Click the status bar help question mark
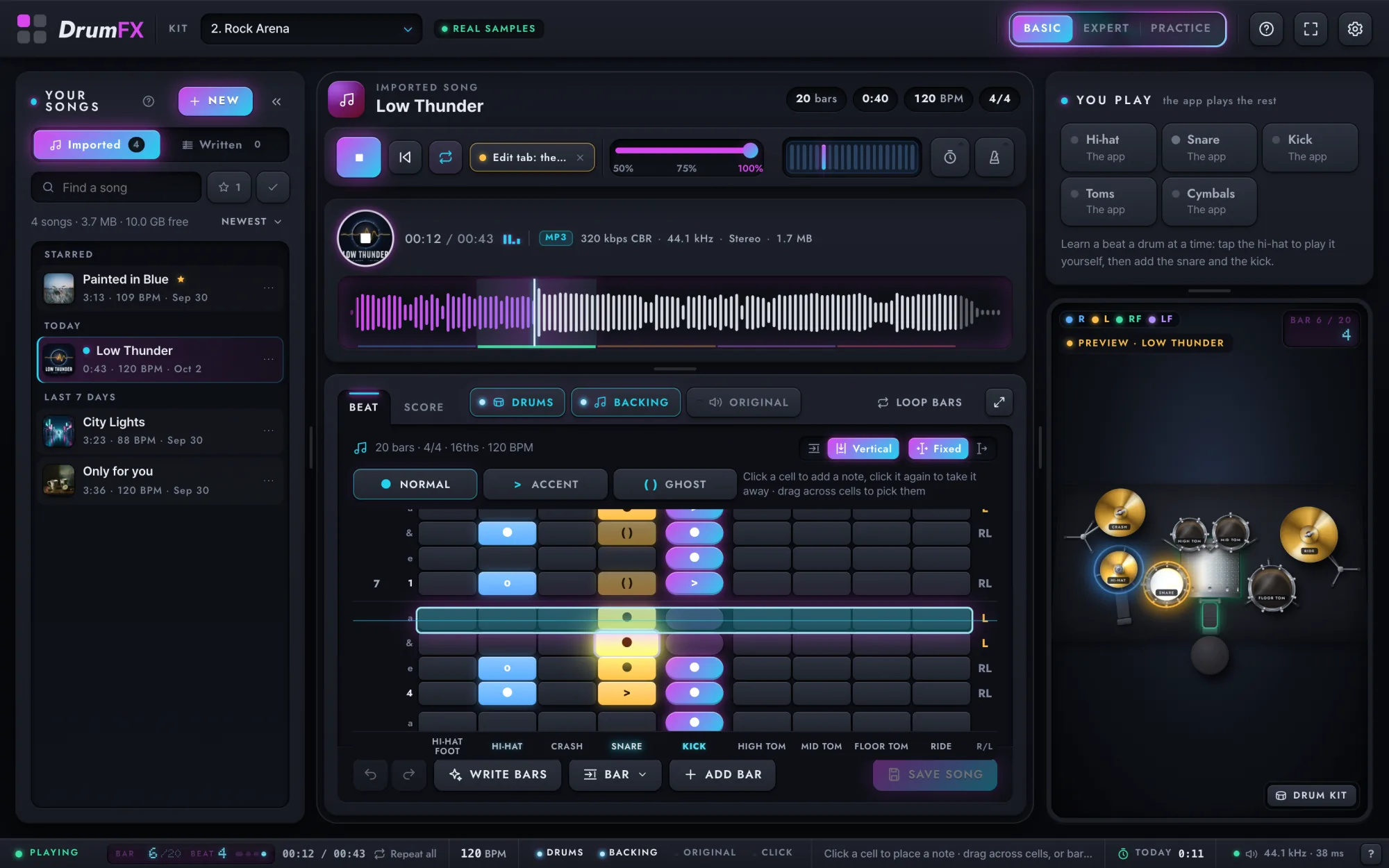Screen dimensions: 1389x868 (x=1370, y=853)
